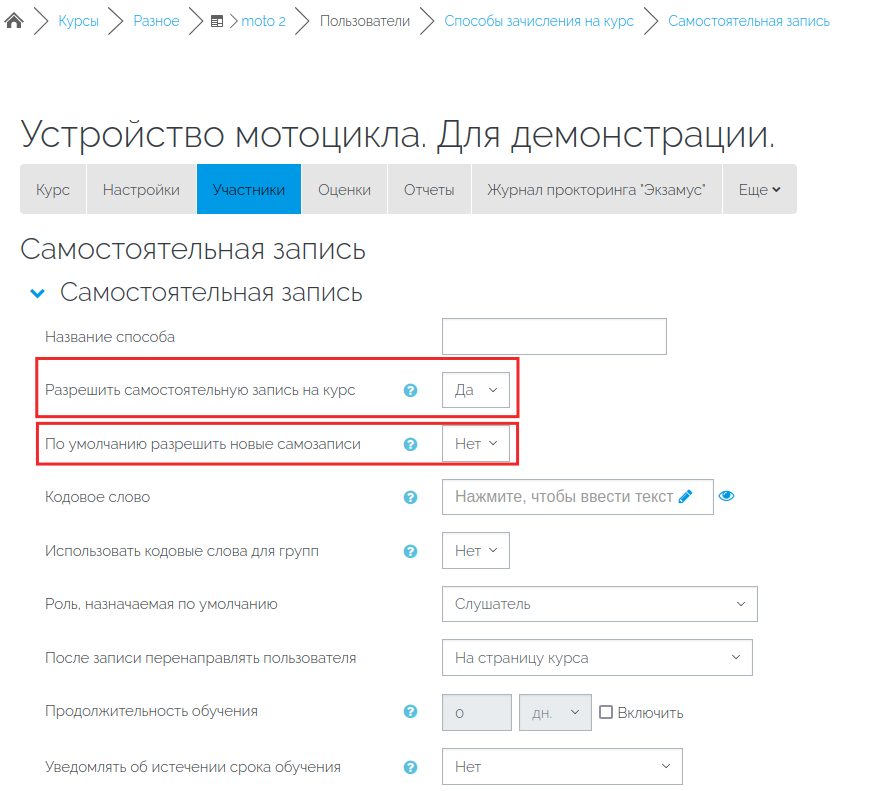Open redirect dropdown 'На страницу курса'

tap(597, 658)
